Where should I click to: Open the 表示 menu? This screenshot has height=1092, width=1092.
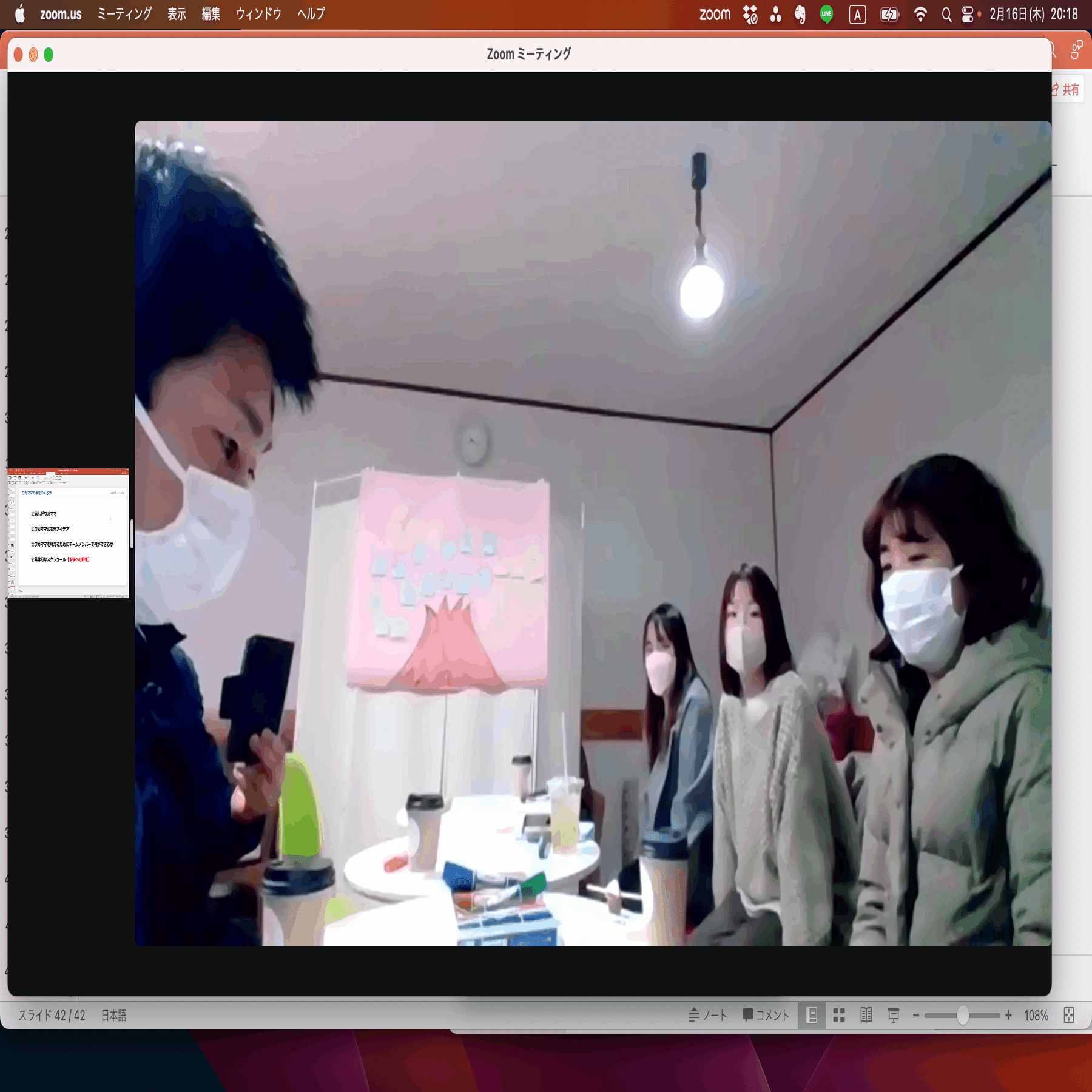pos(177,14)
